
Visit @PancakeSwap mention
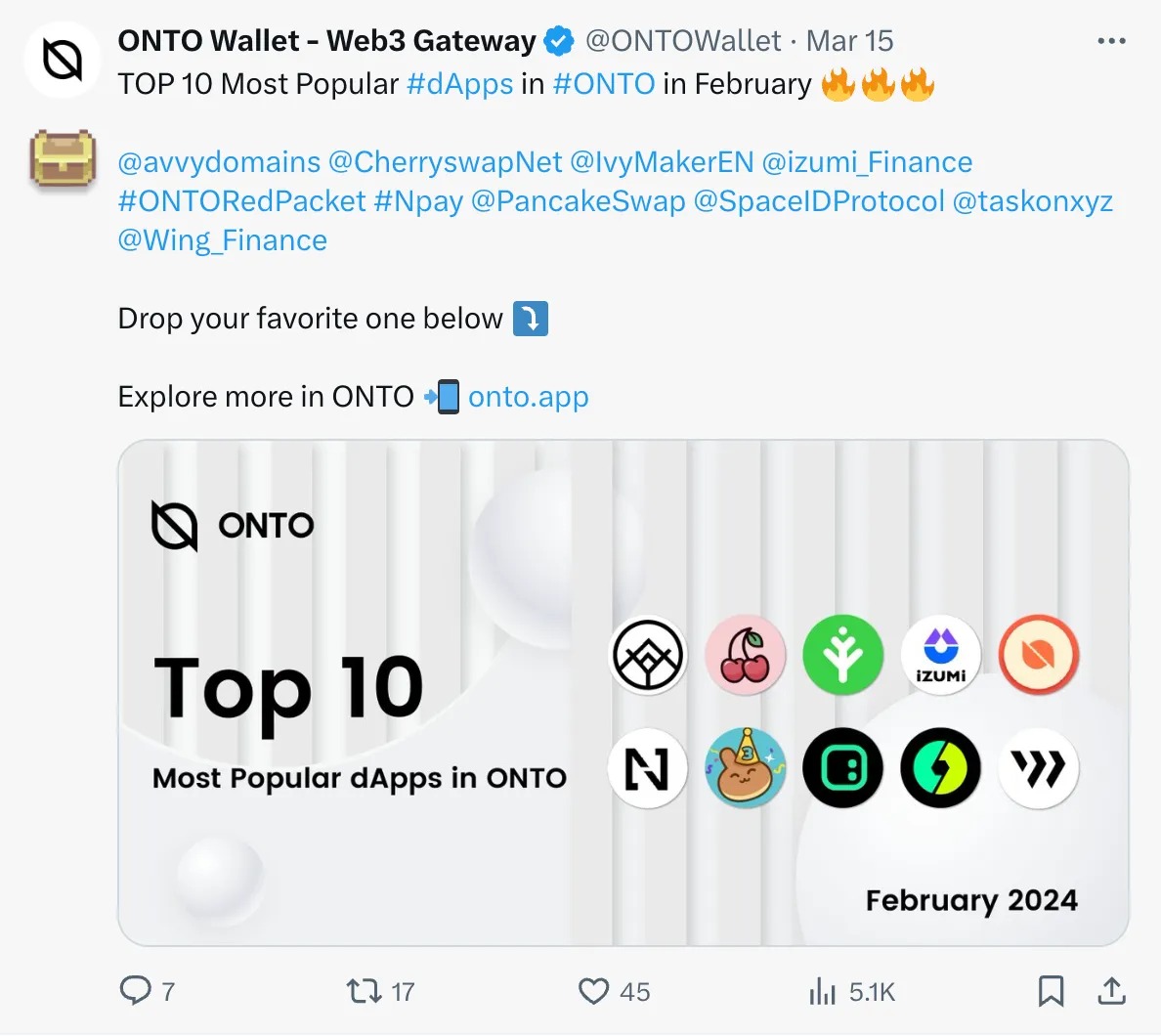point(578,201)
